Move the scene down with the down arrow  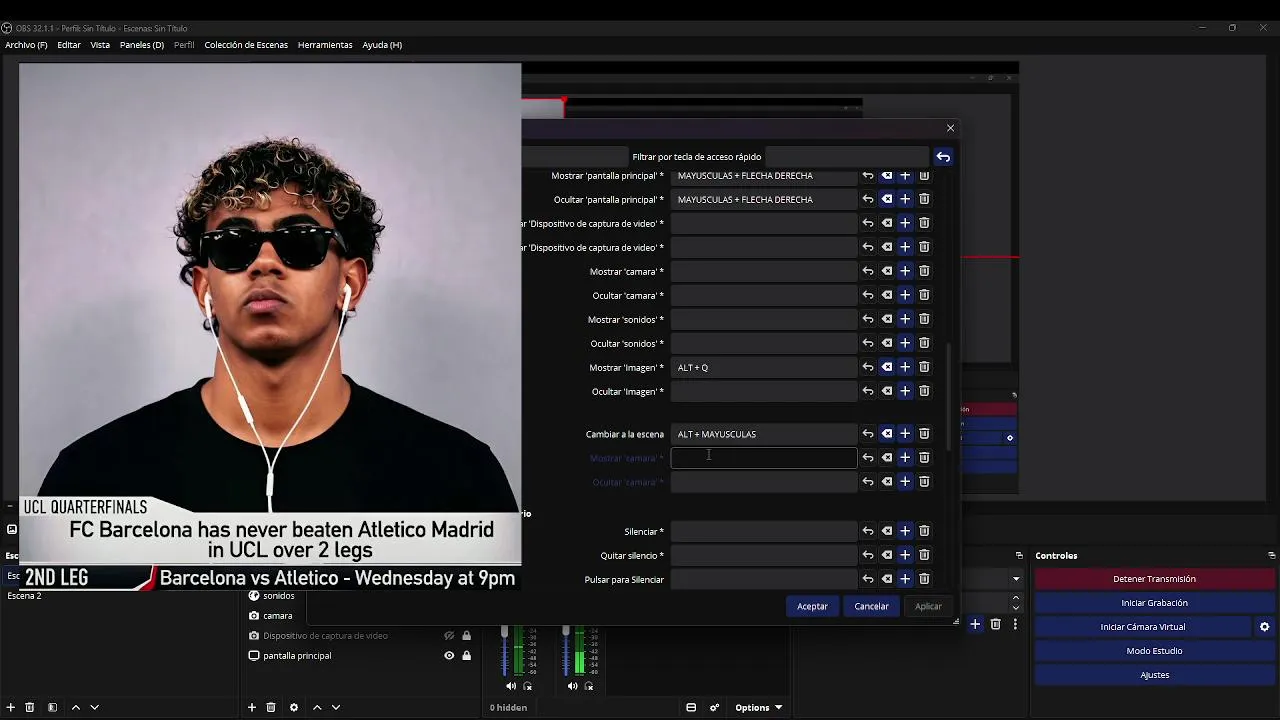tap(94, 707)
